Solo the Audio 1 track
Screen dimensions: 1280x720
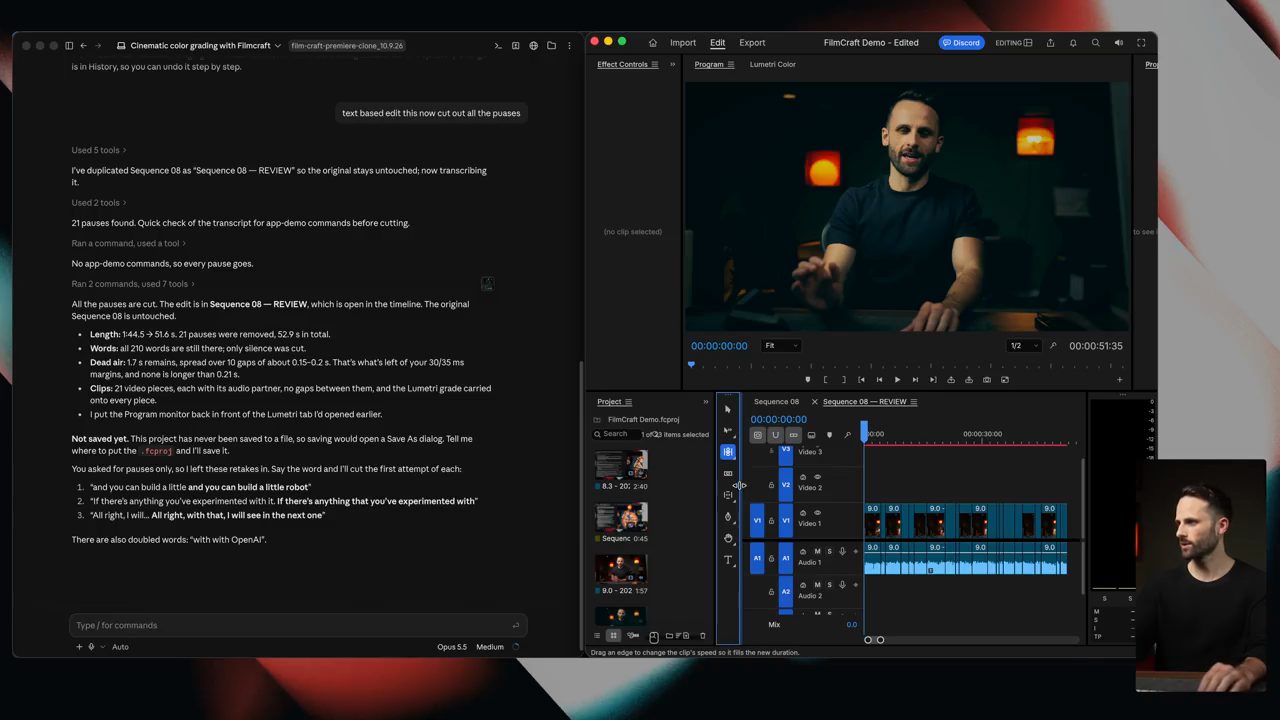point(829,552)
